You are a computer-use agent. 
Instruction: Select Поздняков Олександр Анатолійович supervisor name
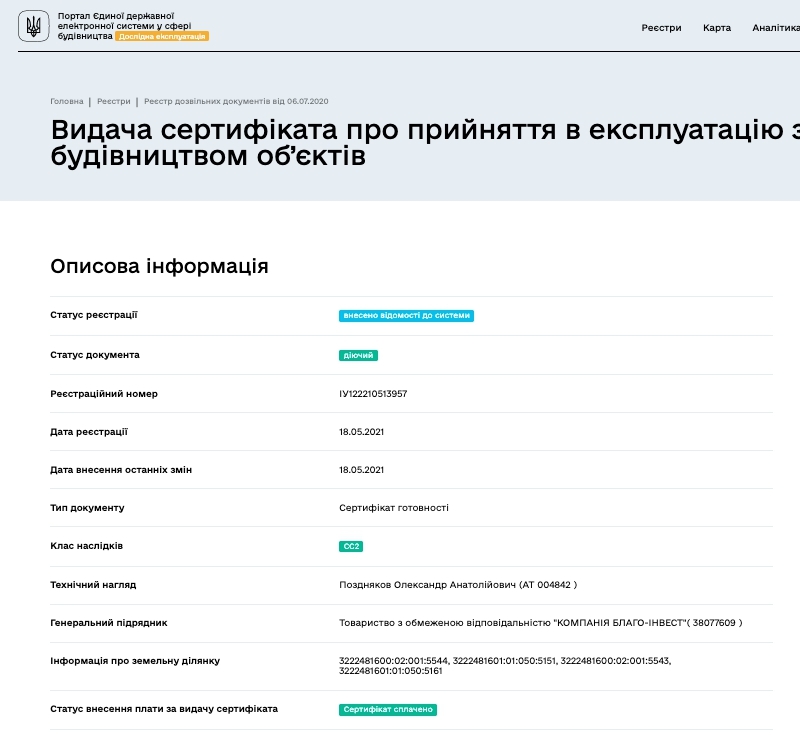(428, 585)
